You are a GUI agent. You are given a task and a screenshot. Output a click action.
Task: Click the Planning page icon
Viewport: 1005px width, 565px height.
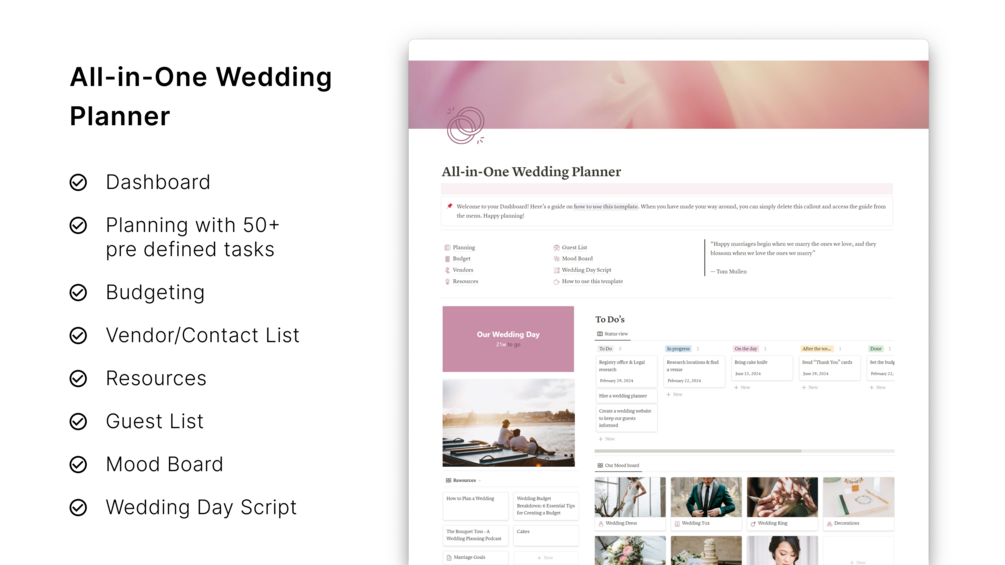tap(447, 247)
